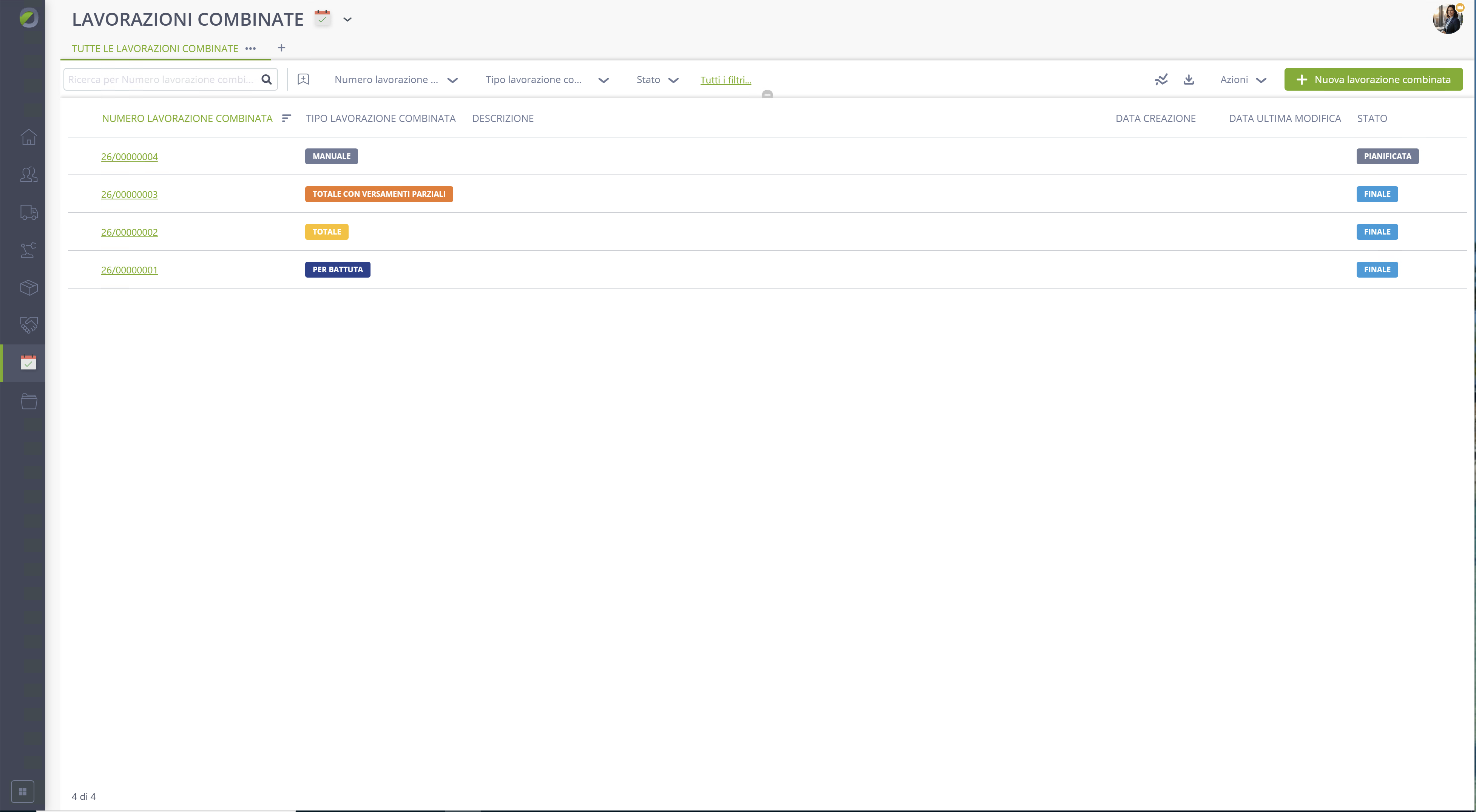Click the search magnifier icon
This screenshot has width=1476, height=812.
[x=266, y=80]
